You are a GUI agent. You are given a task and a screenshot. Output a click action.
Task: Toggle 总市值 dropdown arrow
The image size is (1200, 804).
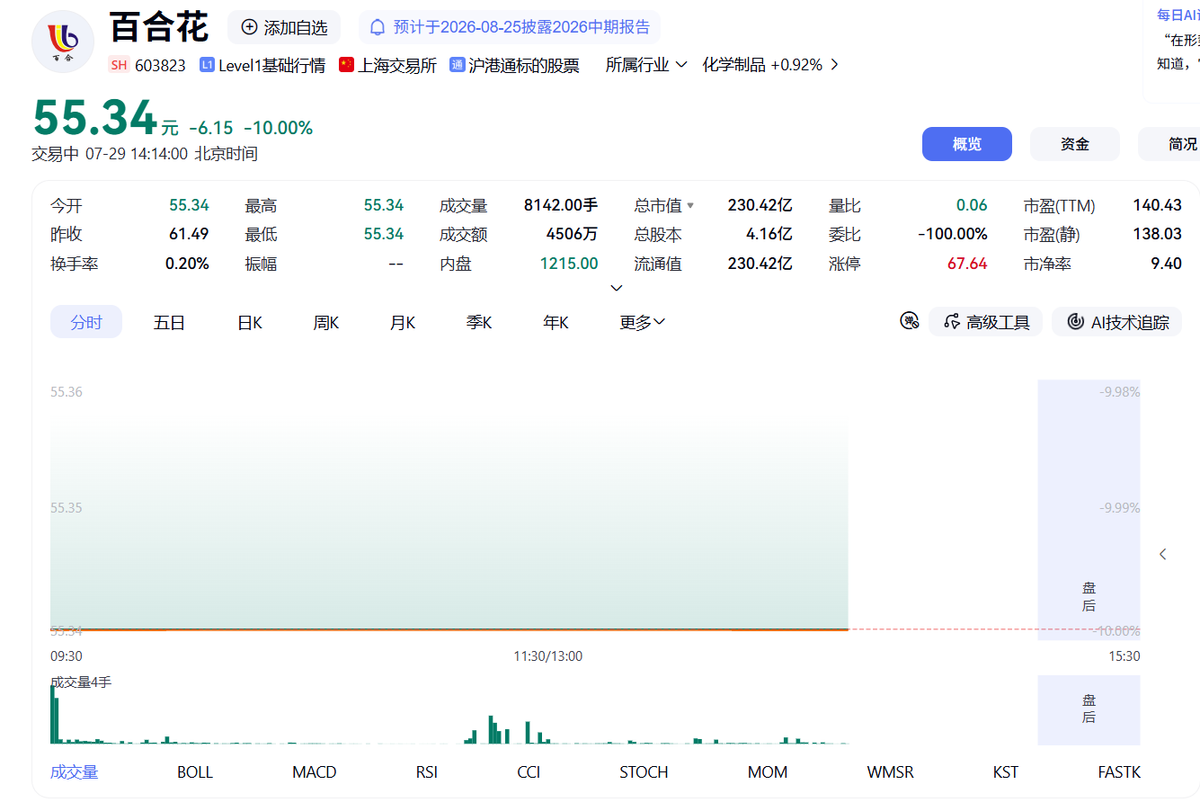[x=690, y=205]
